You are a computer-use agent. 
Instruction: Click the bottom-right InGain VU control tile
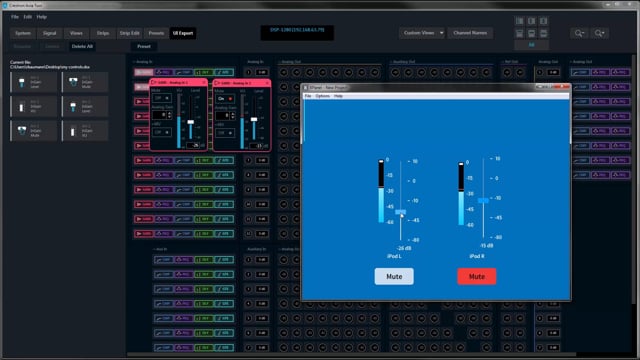tap(85, 131)
